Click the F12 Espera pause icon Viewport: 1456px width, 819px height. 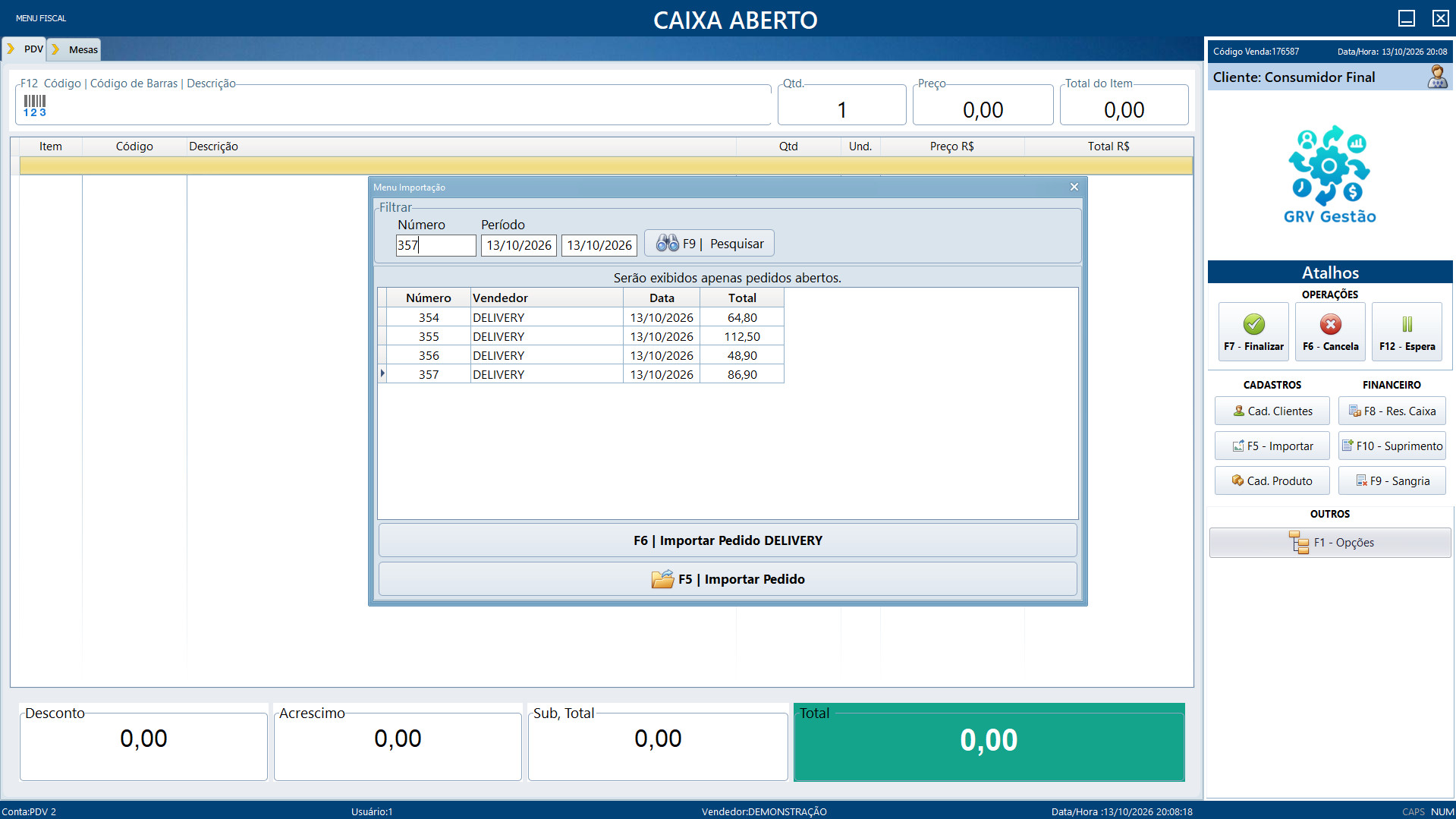(x=1407, y=325)
